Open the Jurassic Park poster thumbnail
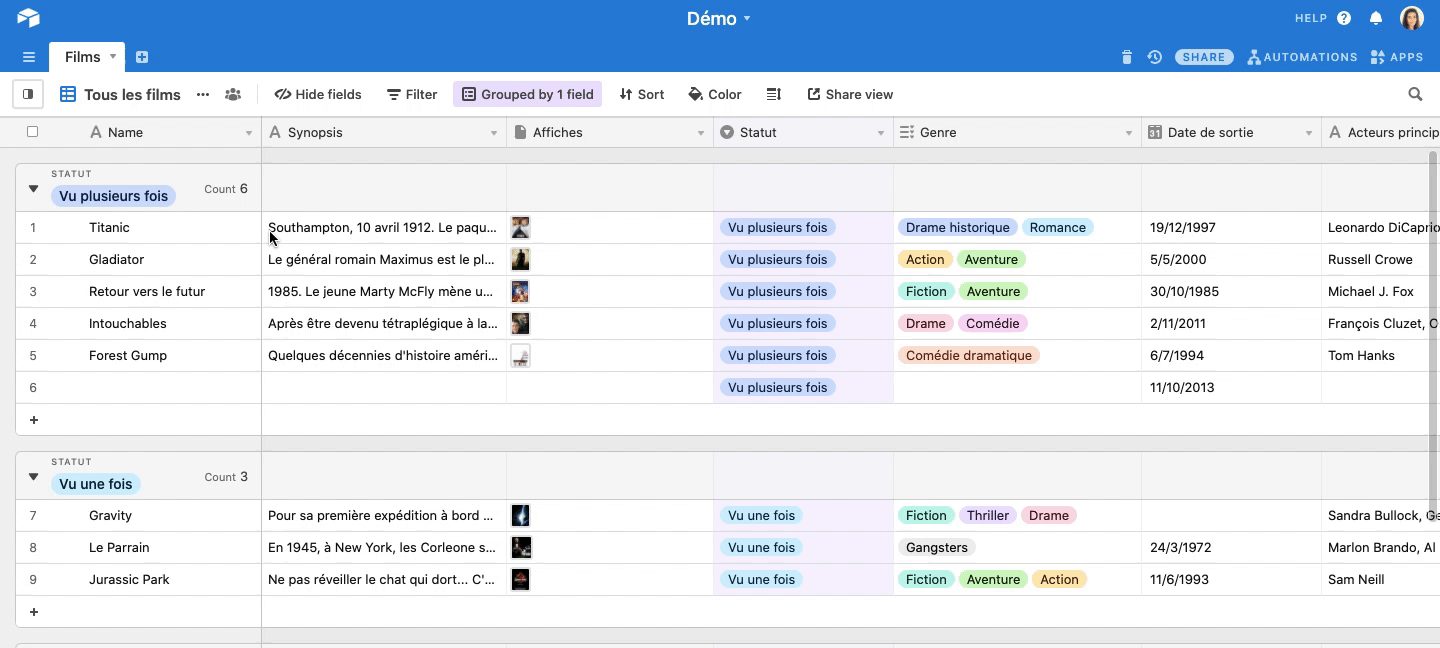The image size is (1440, 648). coord(520,579)
